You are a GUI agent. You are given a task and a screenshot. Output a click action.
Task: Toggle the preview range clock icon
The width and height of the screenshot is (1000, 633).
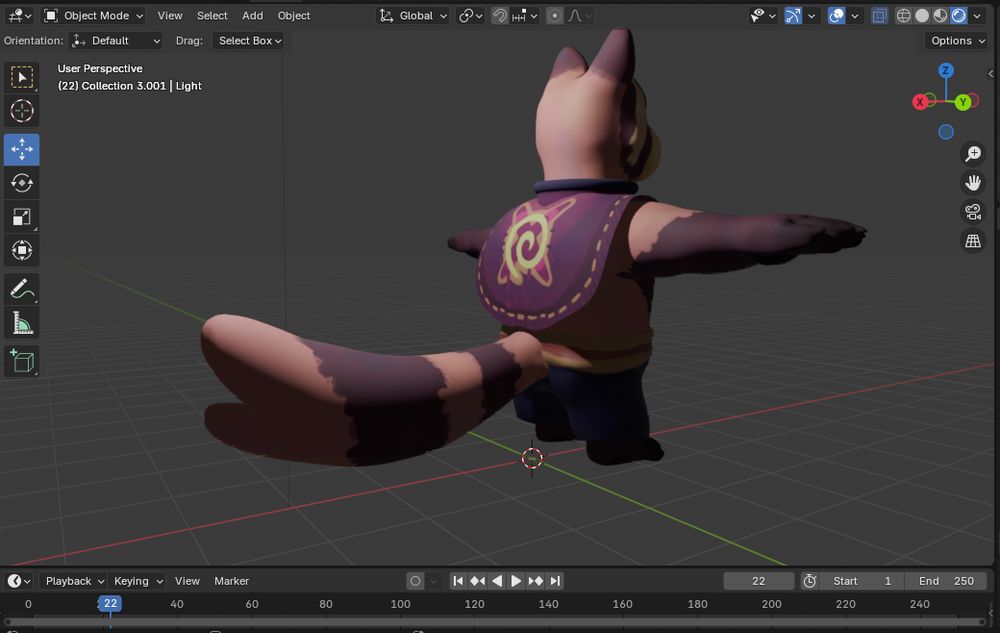click(809, 581)
